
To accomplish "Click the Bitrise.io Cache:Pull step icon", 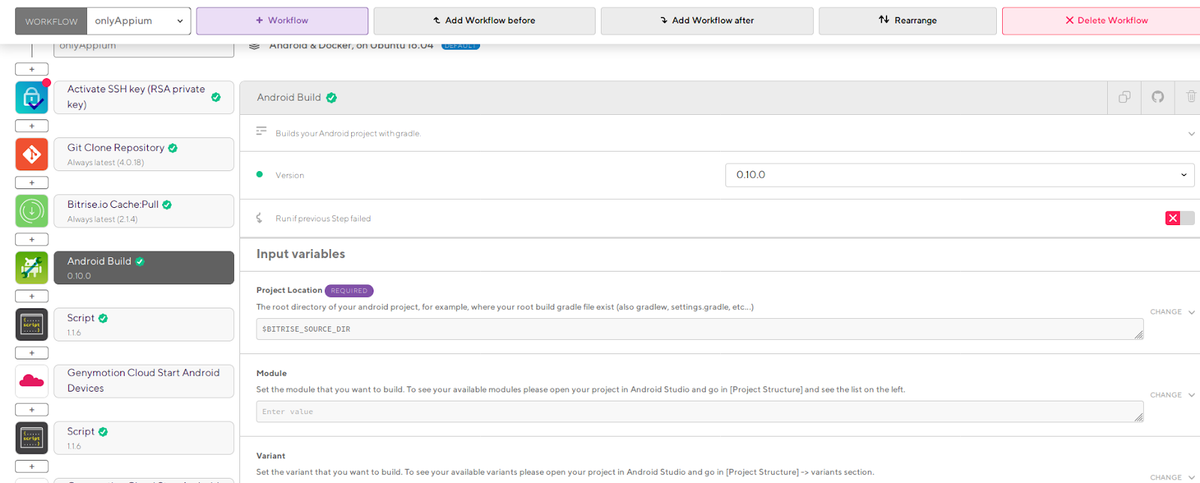I will 32,211.
